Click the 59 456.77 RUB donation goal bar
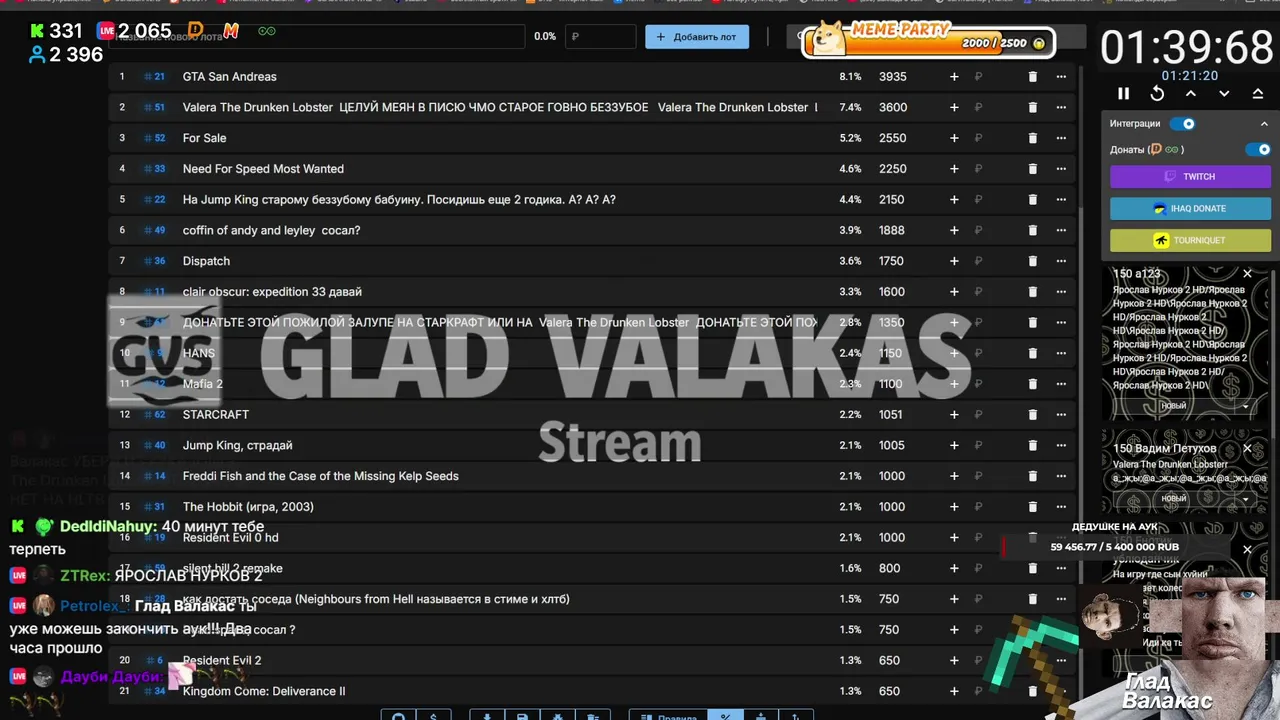1280x720 pixels. point(1115,547)
